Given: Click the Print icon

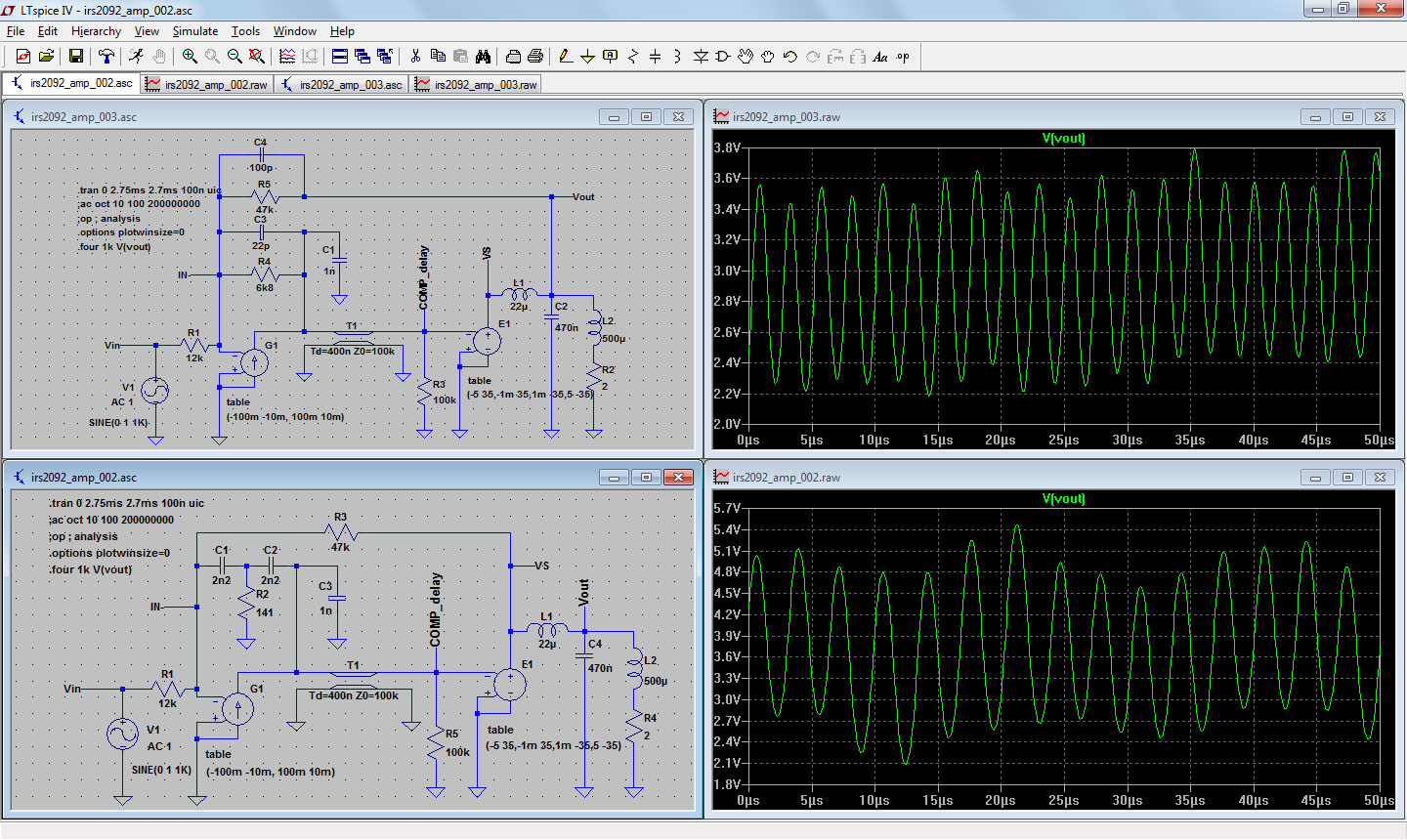Looking at the screenshot, I should 535,57.
